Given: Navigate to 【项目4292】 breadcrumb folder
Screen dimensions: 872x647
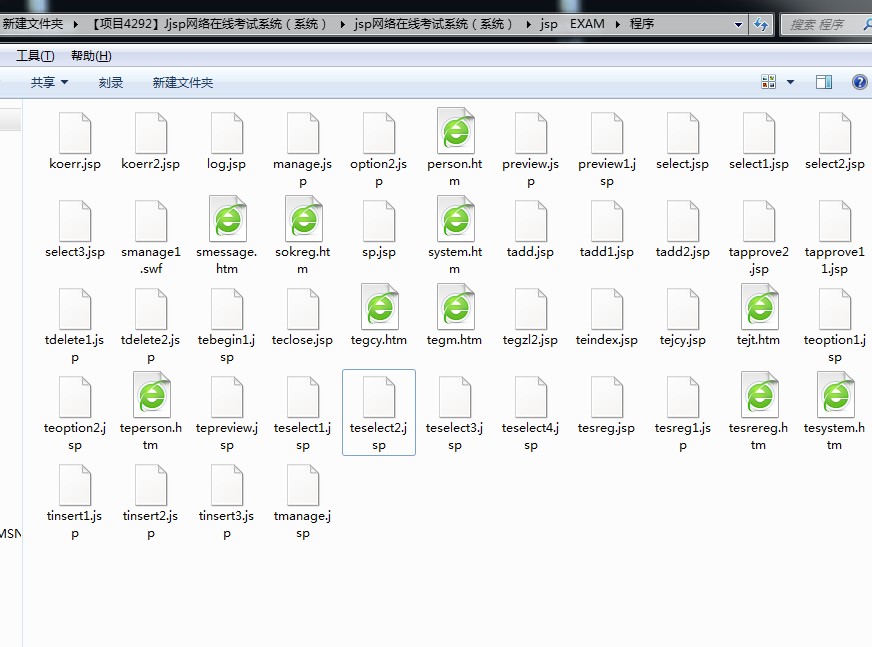Looking at the screenshot, I should pyautogui.click(x=210, y=24).
